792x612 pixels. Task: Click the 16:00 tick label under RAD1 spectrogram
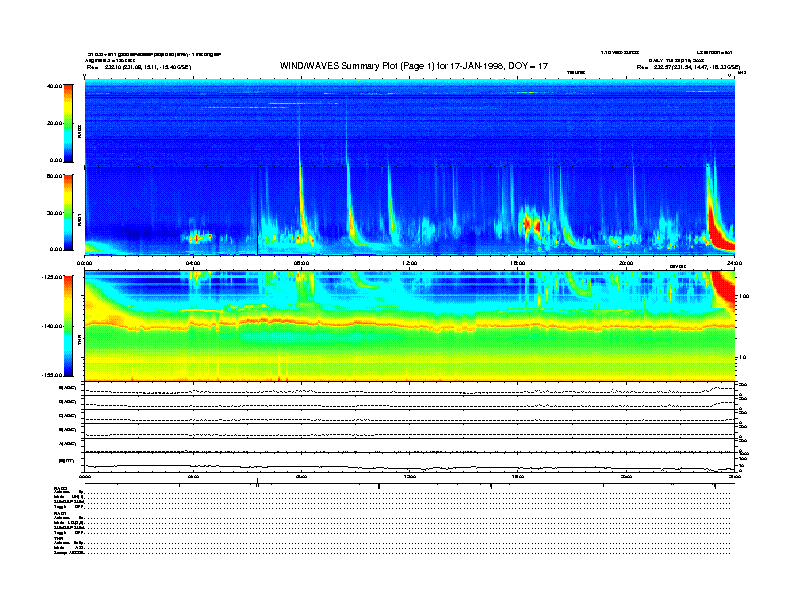(x=518, y=263)
